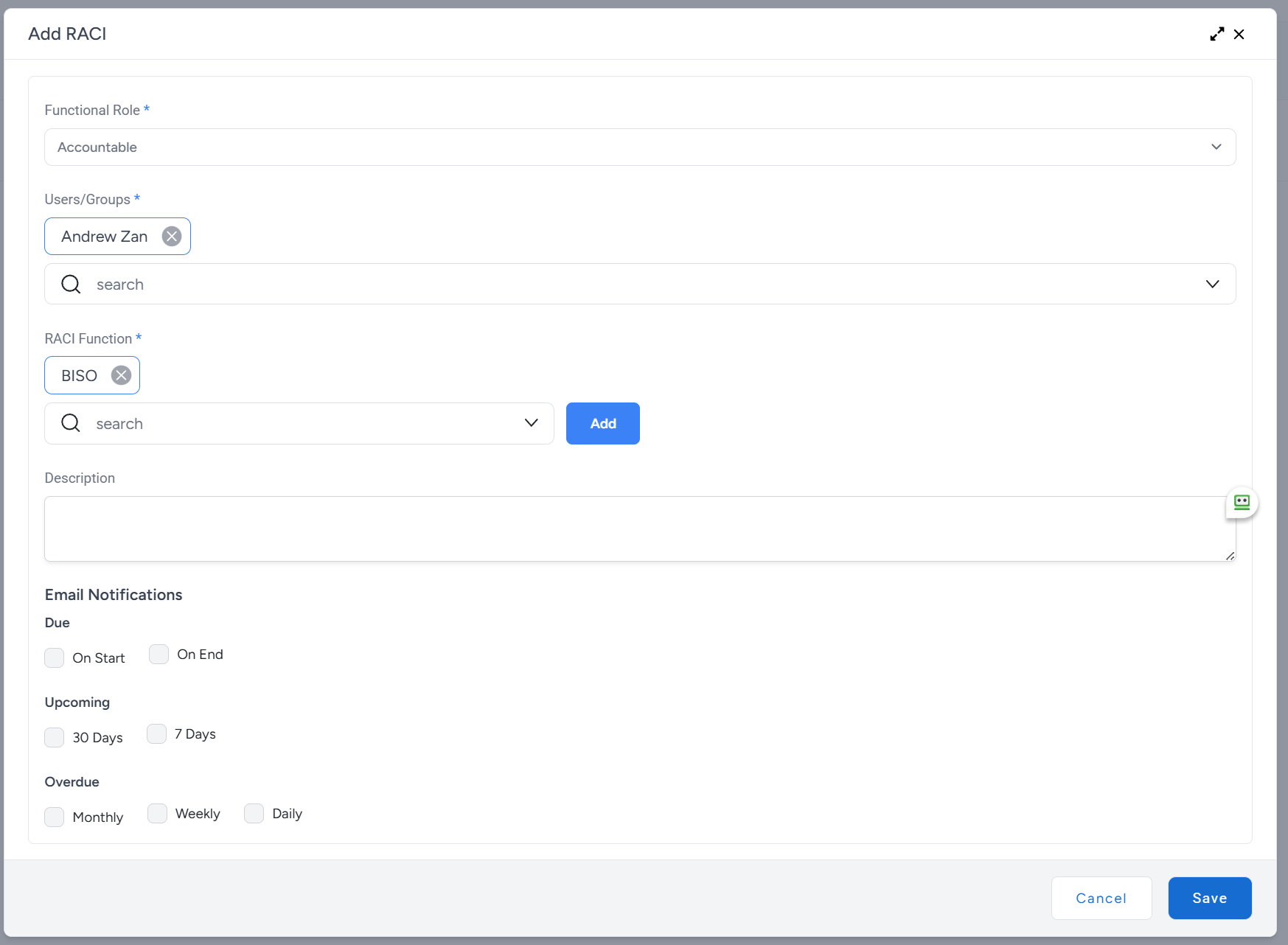Click the RACI Function search magnifier icon
1288x945 pixels.
(71, 423)
